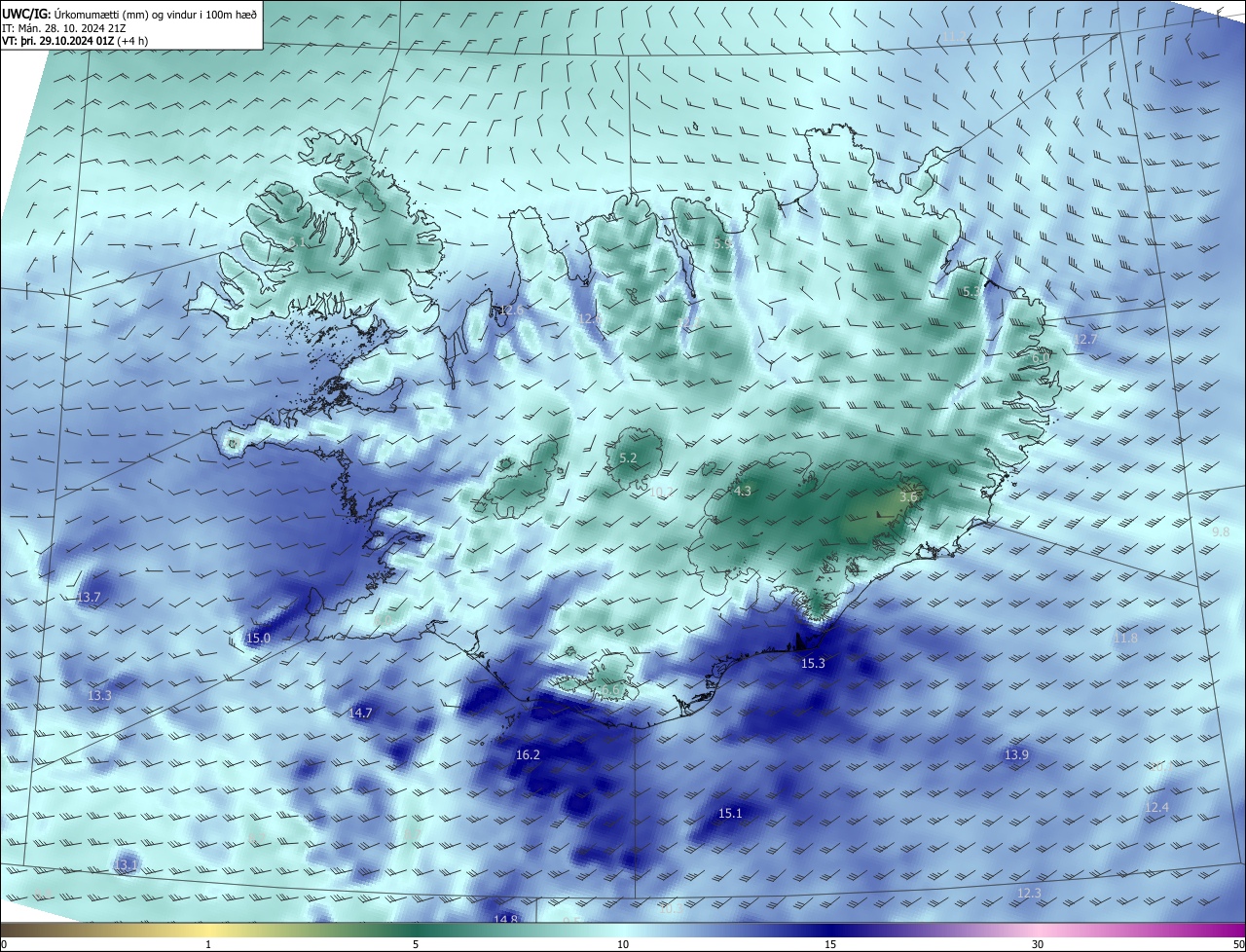Image resolution: width=1246 pixels, height=952 pixels.
Task: Select the 15.3 value near the south coast
Action: (x=813, y=663)
